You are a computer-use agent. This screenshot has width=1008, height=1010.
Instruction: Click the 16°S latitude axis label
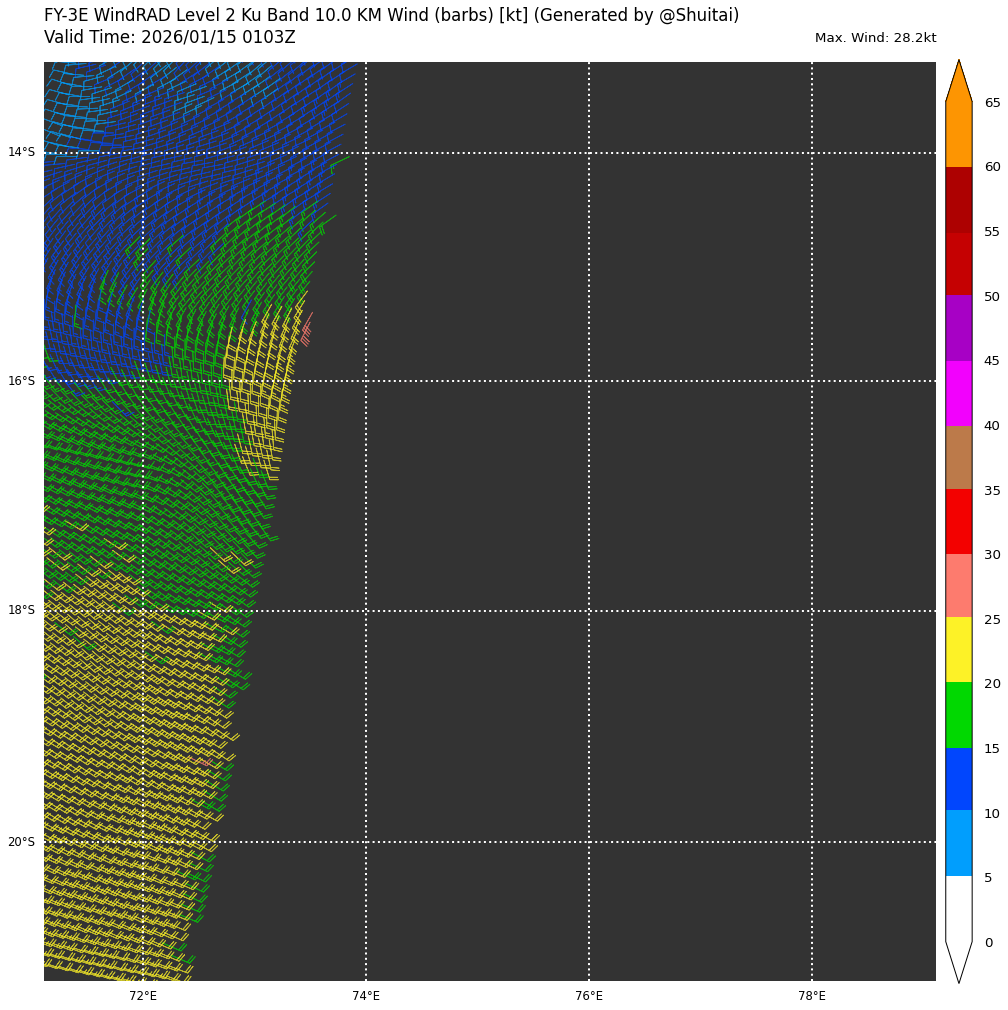tap(21, 381)
